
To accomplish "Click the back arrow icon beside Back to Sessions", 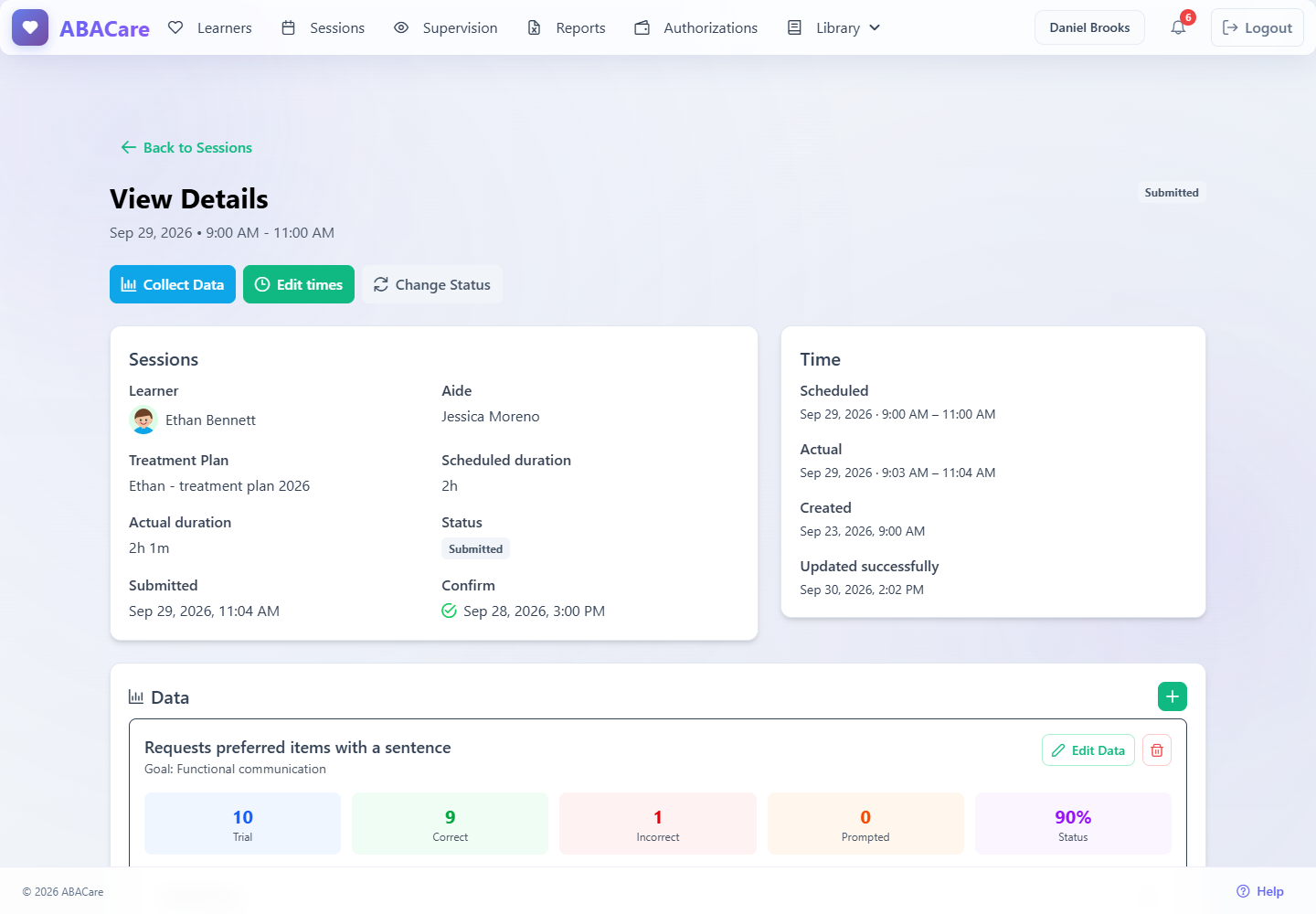I will click(129, 147).
